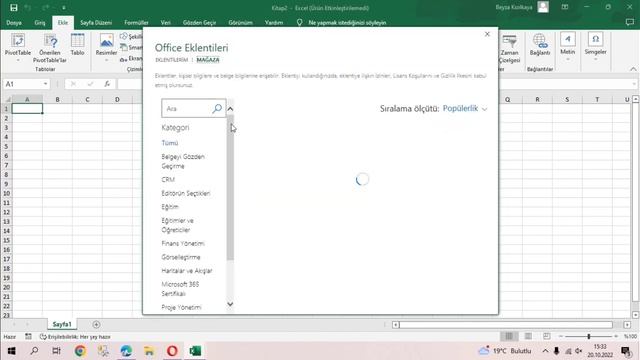Switch to EKLENTİLERİM tab in dialog
The width and height of the screenshot is (640, 360).
pyautogui.click(x=171, y=60)
